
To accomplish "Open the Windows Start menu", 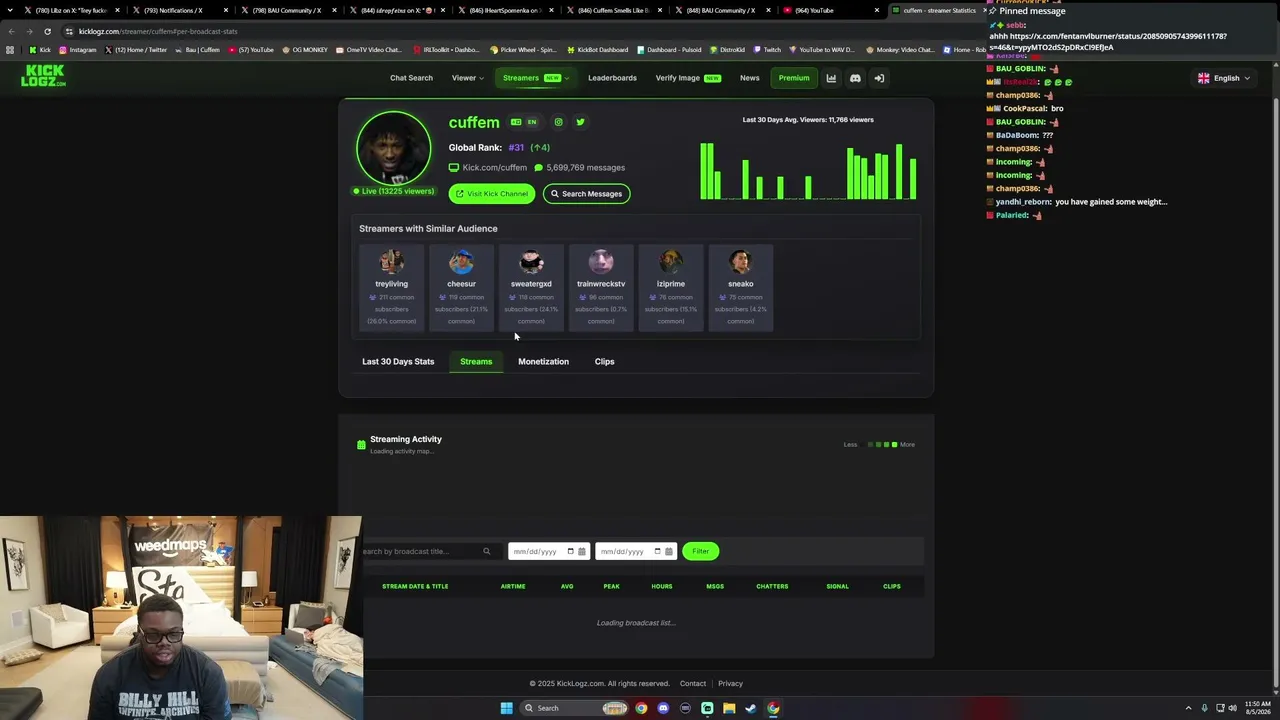I will pos(506,708).
